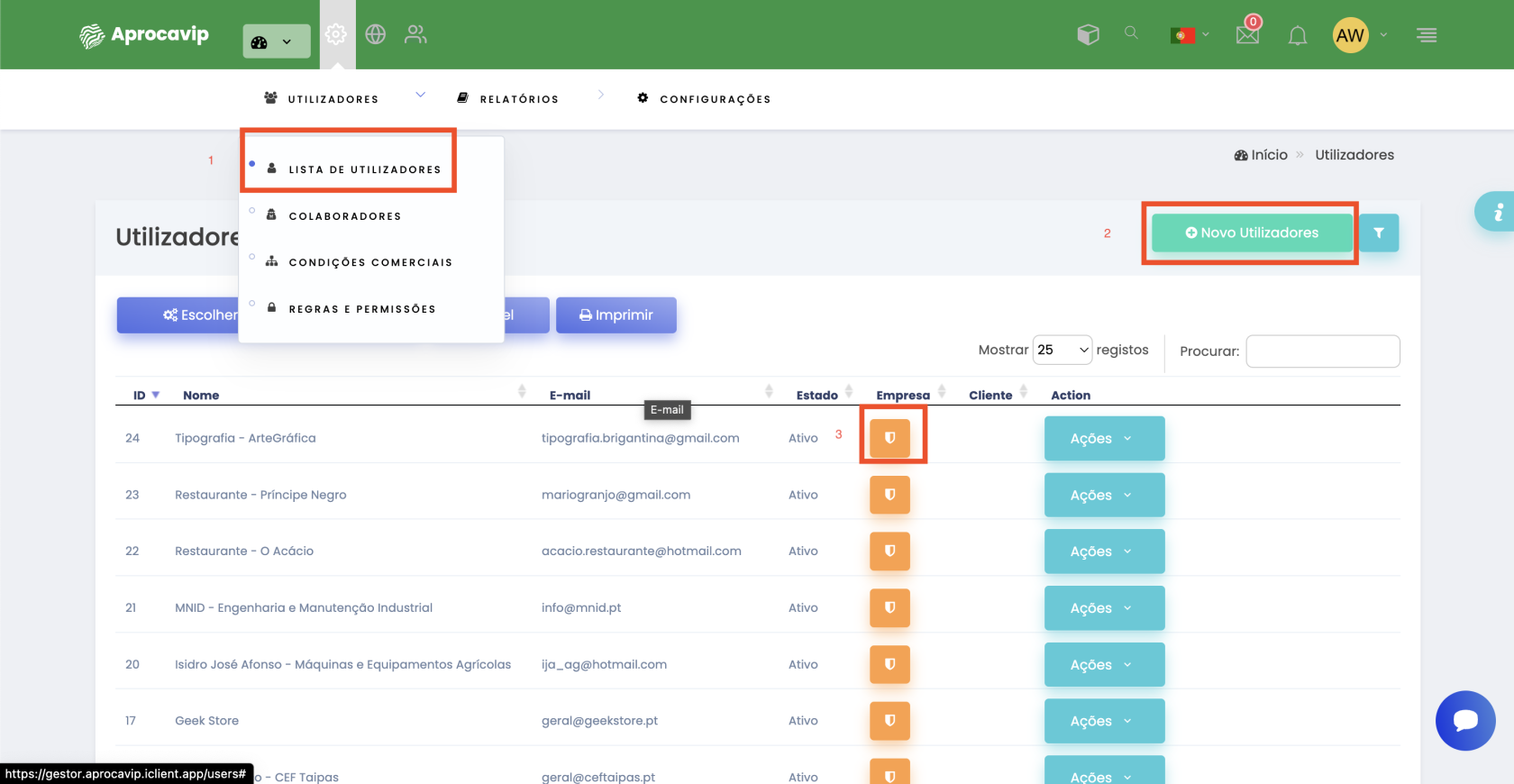Open the hamburger menu lines icon
The width and height of the screenshot is (1514, 784).
tap(1427, 35)
